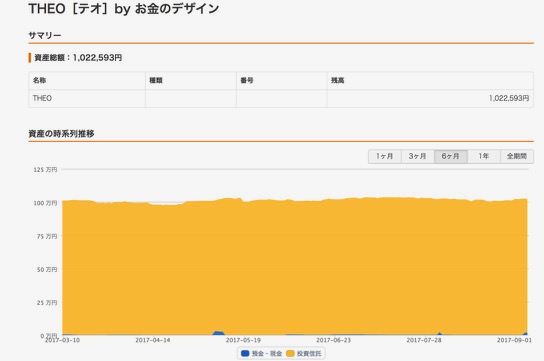
Task: Click the 2017-04-14 axis date label
Action: 153,340
